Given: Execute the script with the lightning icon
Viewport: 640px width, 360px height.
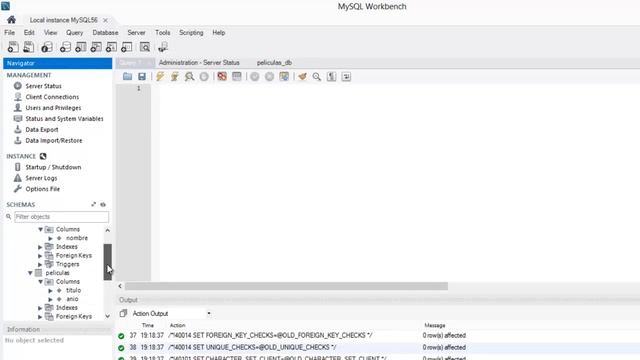Looking at the screenshot, I should 160,76.
